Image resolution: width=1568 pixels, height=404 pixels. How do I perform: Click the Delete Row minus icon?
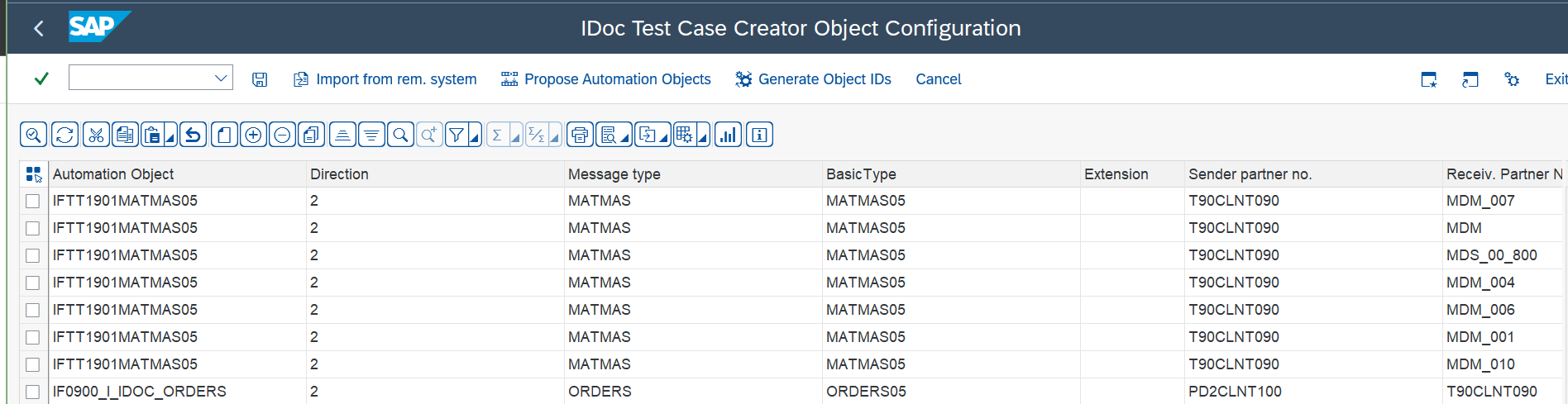pyautogui.click(x=282, y=135)
